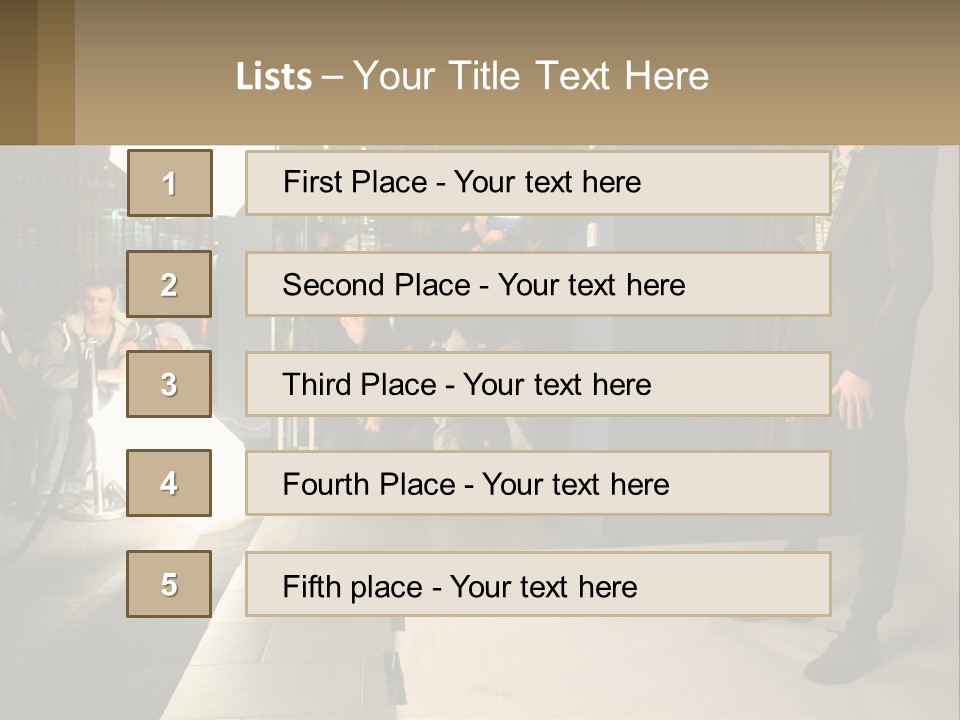Click the number 1 box
Image resolution: width=960 pixels, height=720 pixels.
click(x=170, y=183)
